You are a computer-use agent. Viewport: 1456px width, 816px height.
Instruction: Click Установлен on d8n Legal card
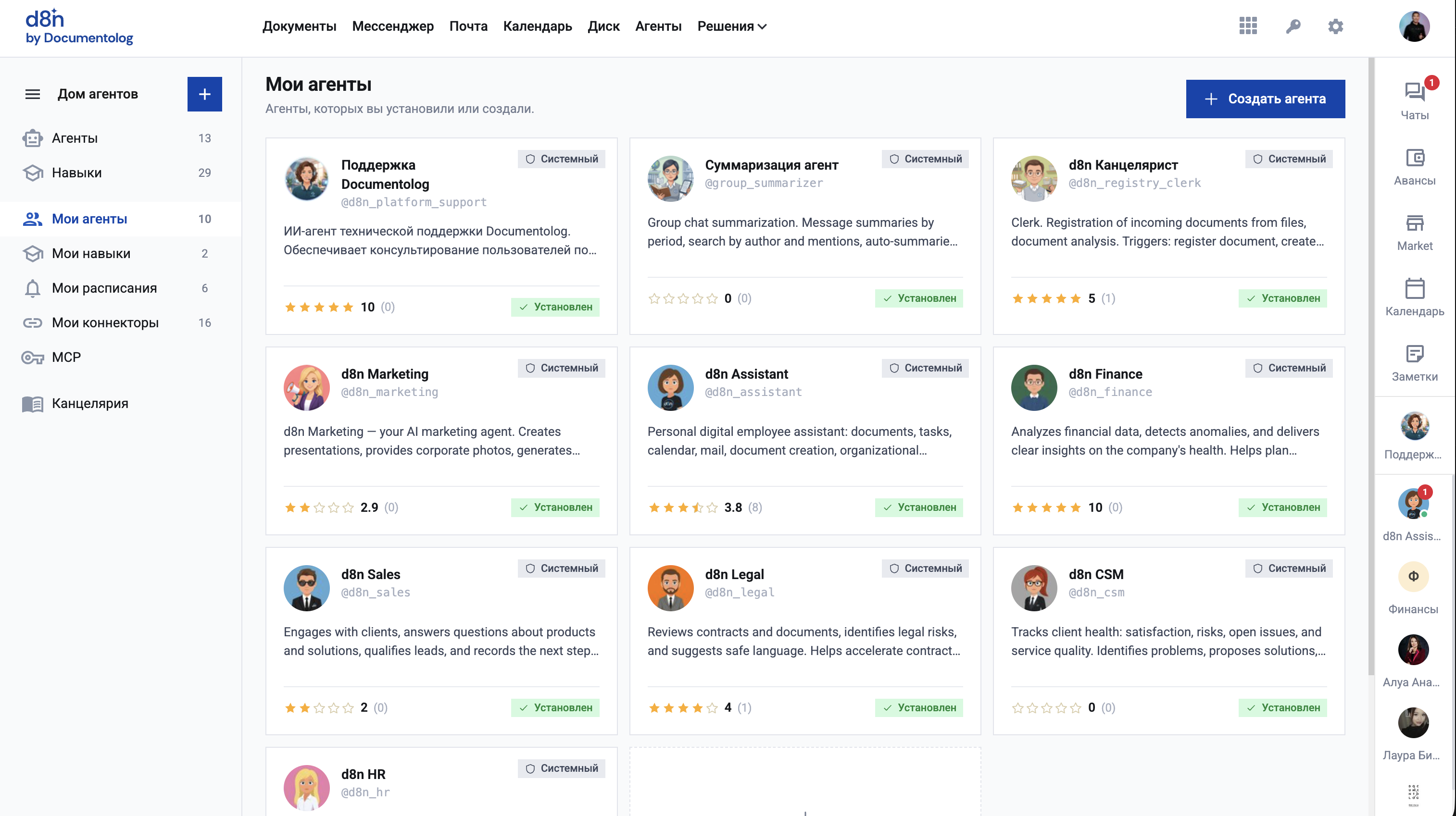[x=918, y=707]
